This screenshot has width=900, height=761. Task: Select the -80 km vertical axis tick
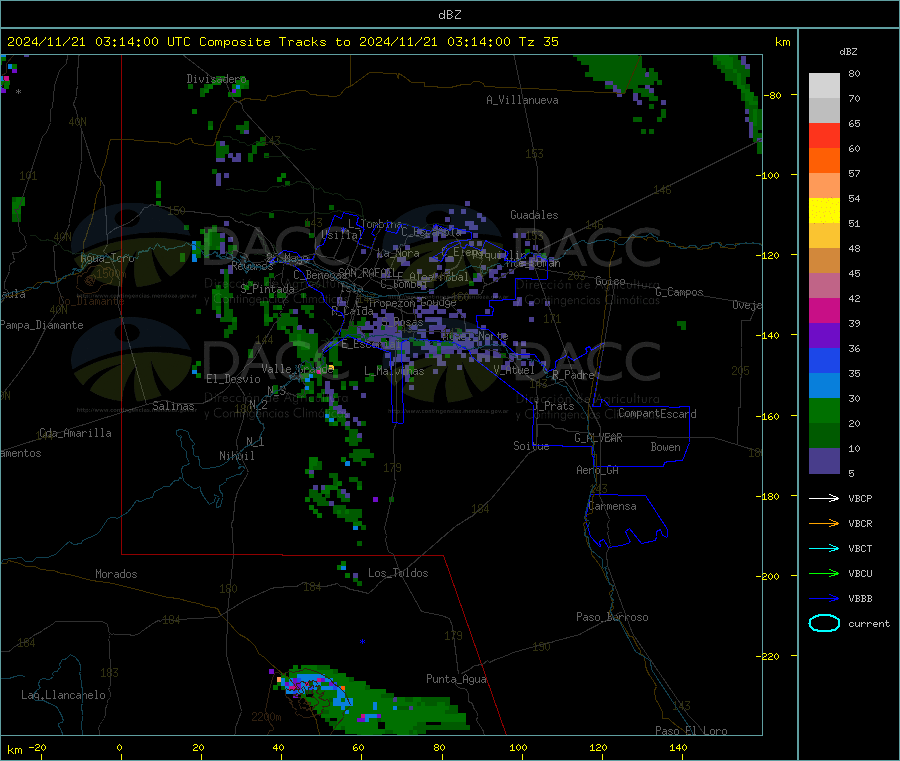pyautogui.click(x=771, y=95)
